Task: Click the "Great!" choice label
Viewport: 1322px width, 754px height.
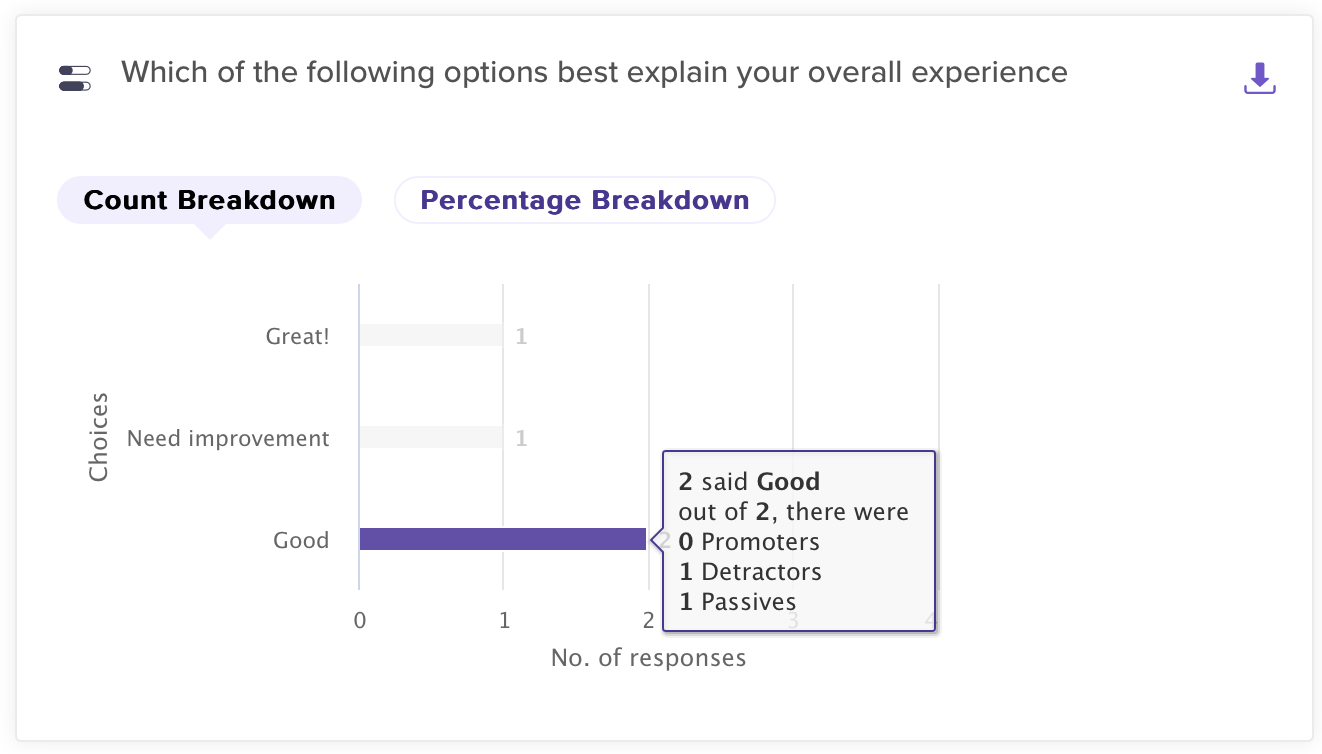Action: tap(297, 336)
